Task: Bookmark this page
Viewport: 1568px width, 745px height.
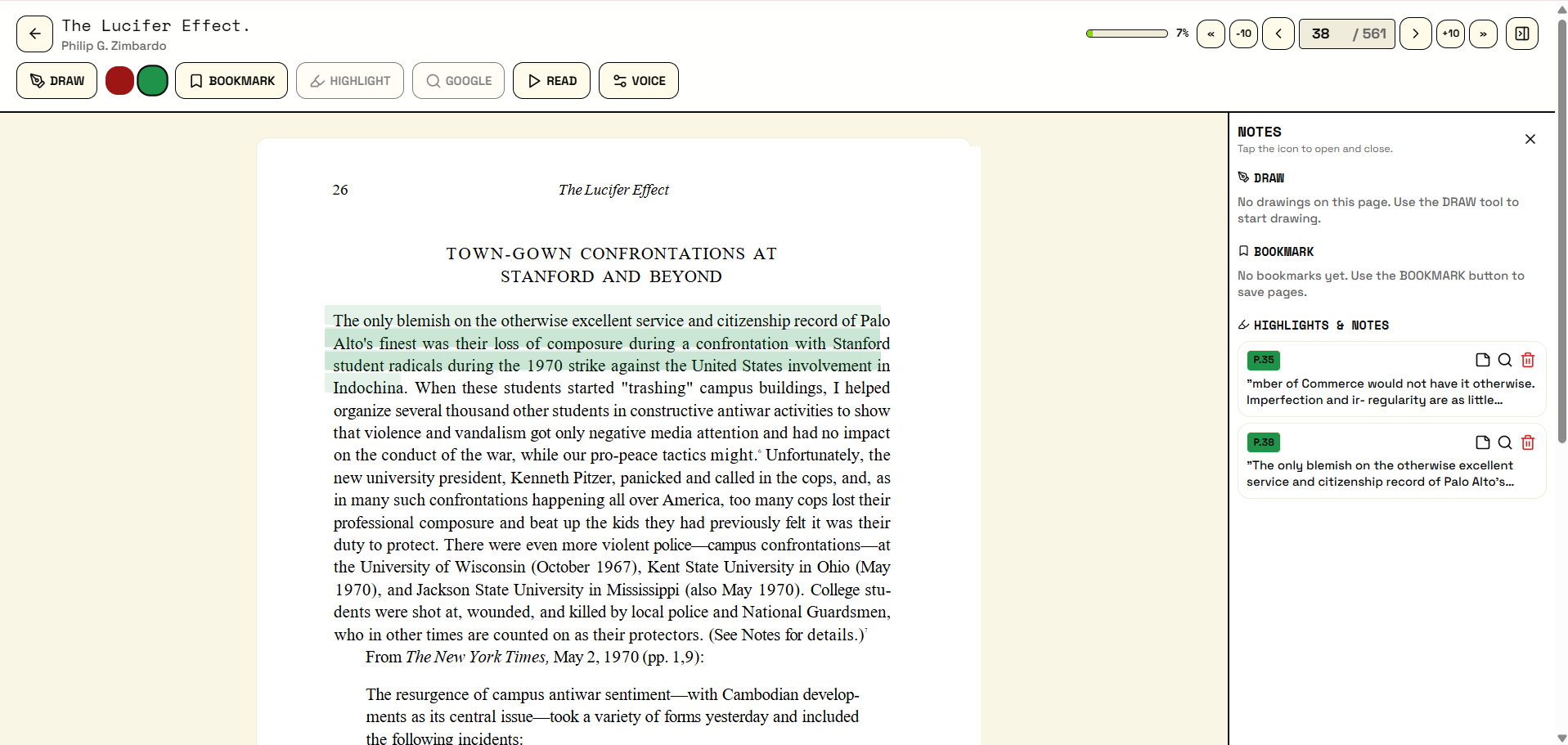Action: point(231,81)
